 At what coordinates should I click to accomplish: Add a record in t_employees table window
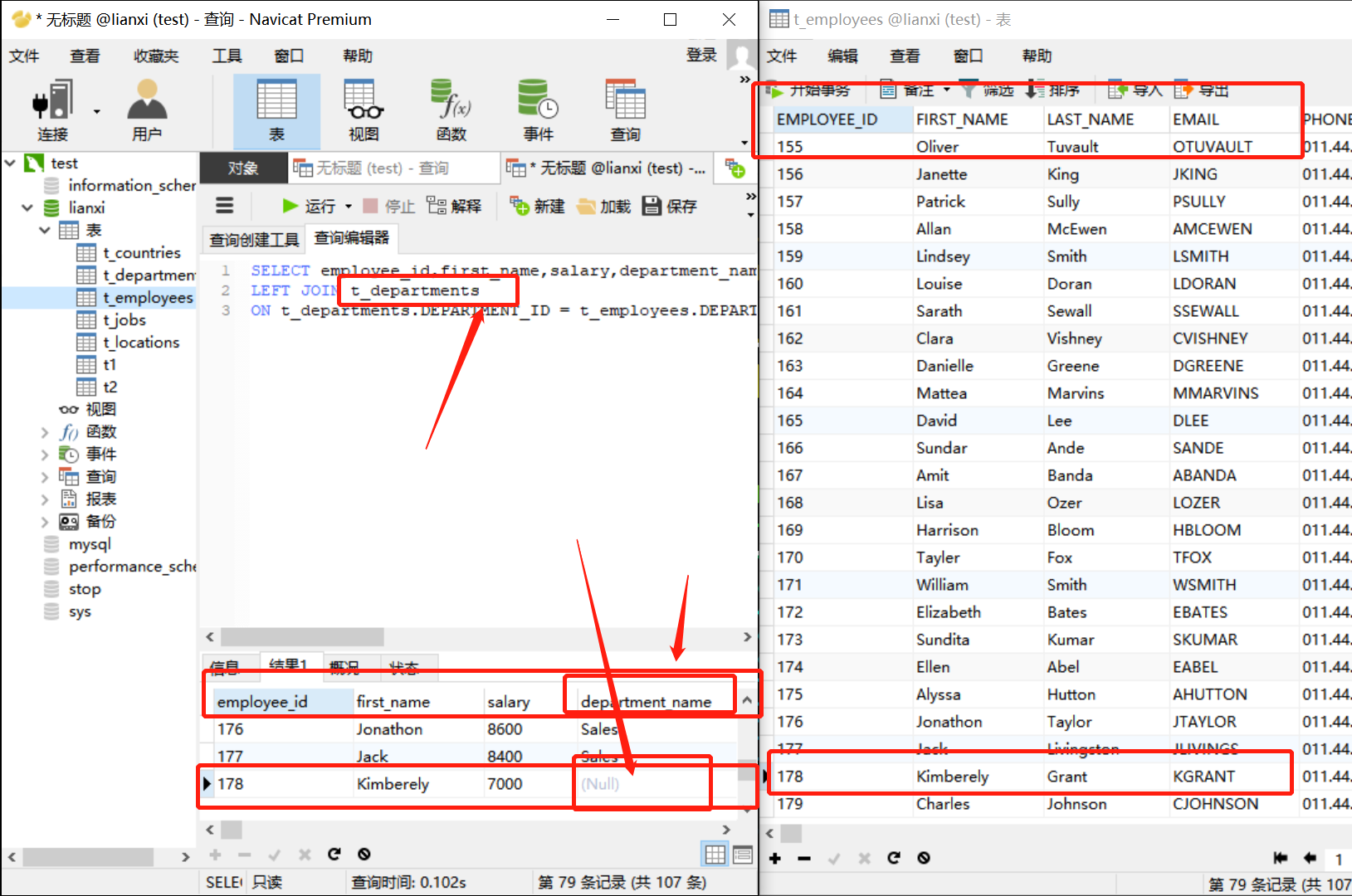coord(774,858)
